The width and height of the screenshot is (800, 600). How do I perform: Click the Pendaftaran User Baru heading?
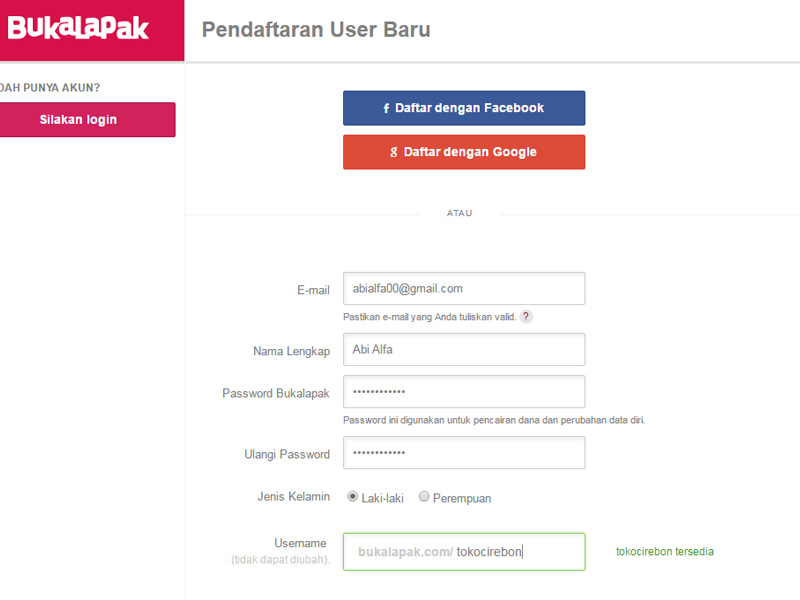tap(316, 30)
